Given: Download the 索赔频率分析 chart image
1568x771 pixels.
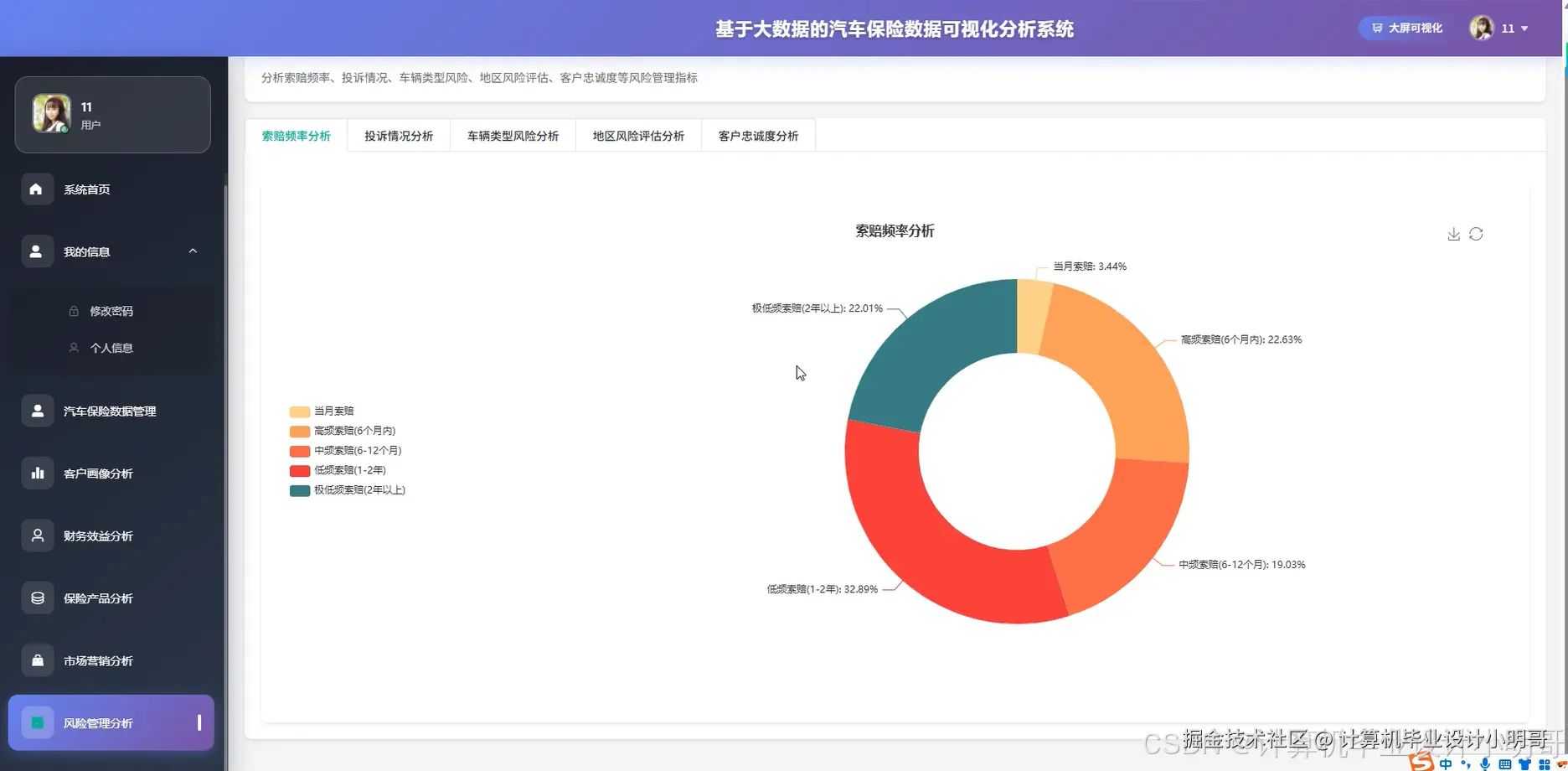Looking at the screenshot, I should tap(1453, 234).
